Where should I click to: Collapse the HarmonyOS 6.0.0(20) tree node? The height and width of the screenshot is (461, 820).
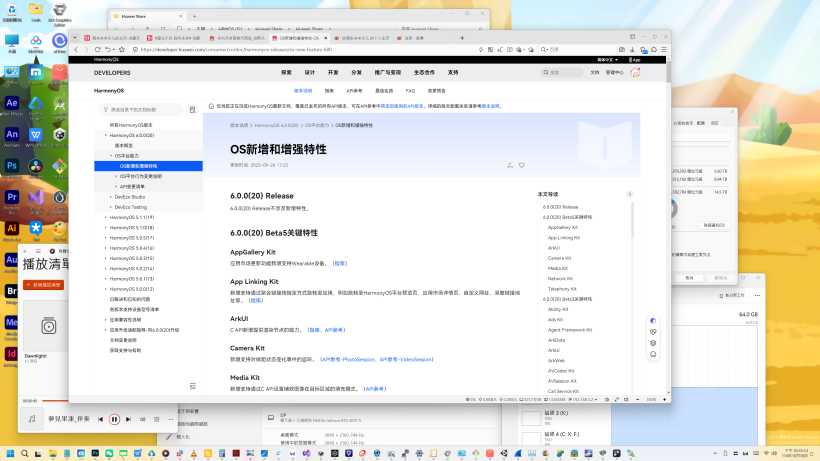point(106,135)
